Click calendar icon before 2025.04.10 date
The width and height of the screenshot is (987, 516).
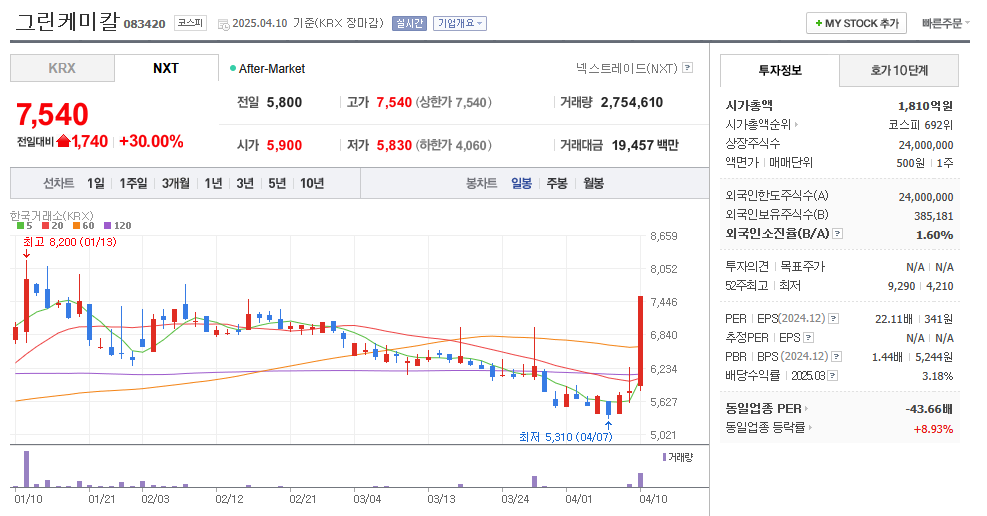223,24
